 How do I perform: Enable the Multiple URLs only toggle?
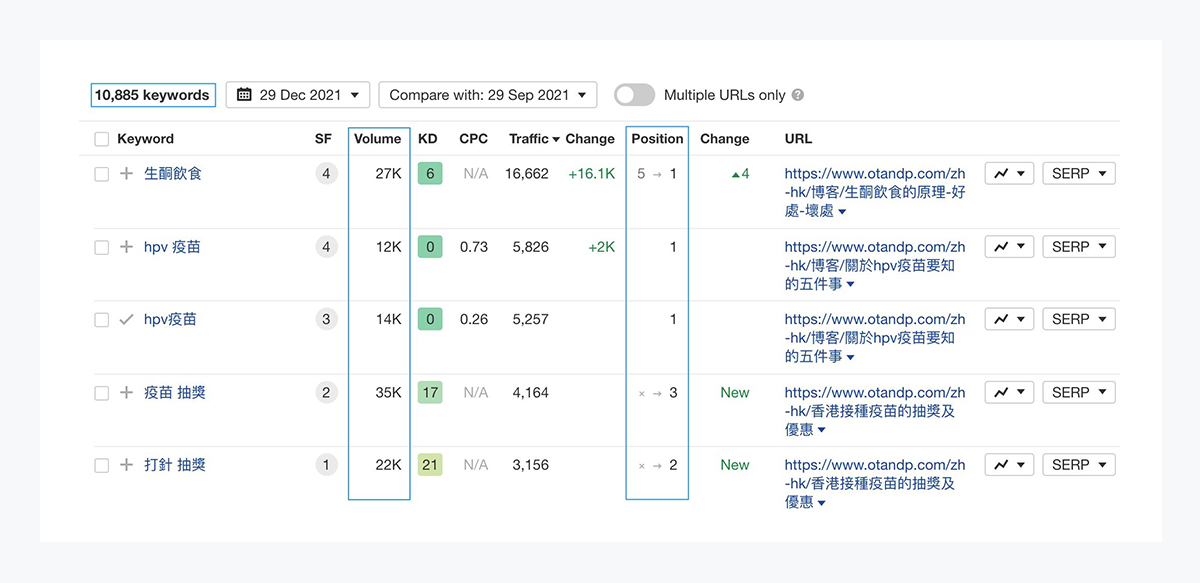(635, 95)
